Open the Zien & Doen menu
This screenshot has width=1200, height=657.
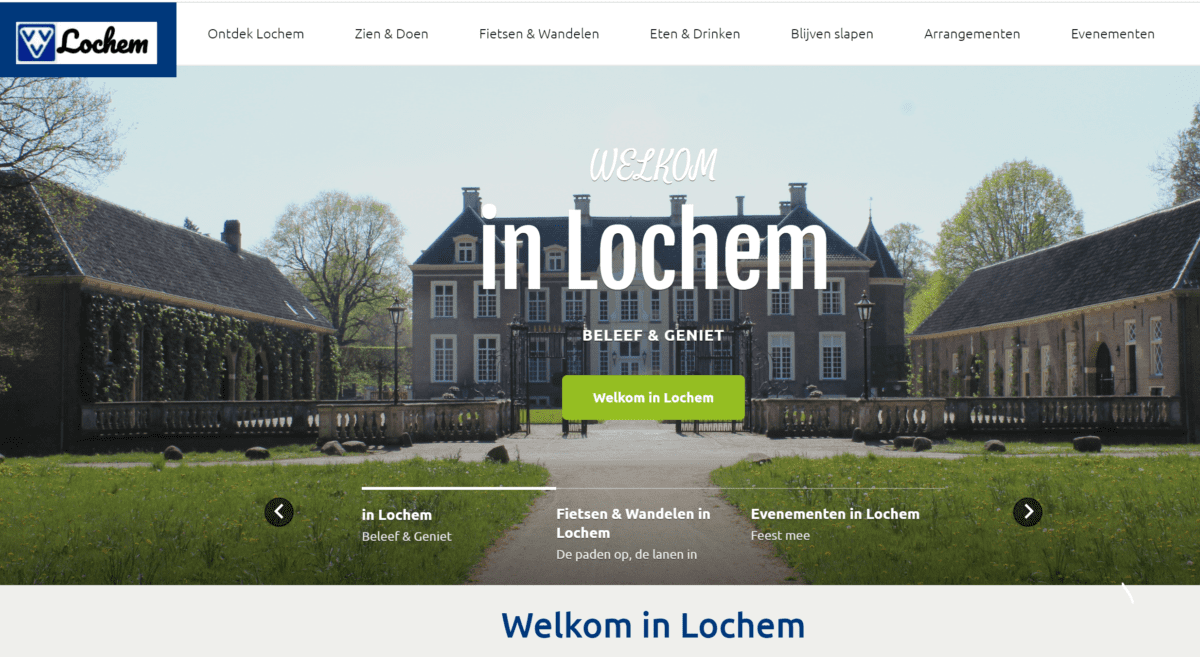coord(391,34)
